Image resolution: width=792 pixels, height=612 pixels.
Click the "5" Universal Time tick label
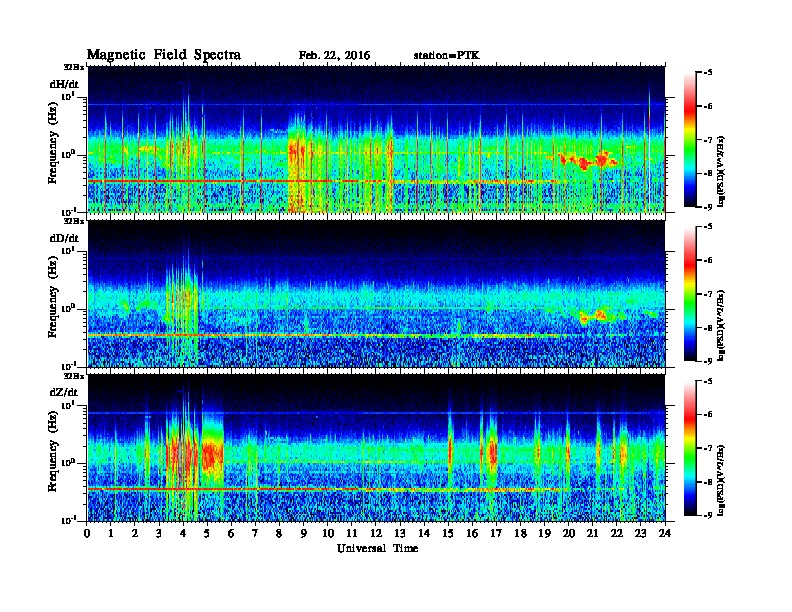click(x=207, y=533)
